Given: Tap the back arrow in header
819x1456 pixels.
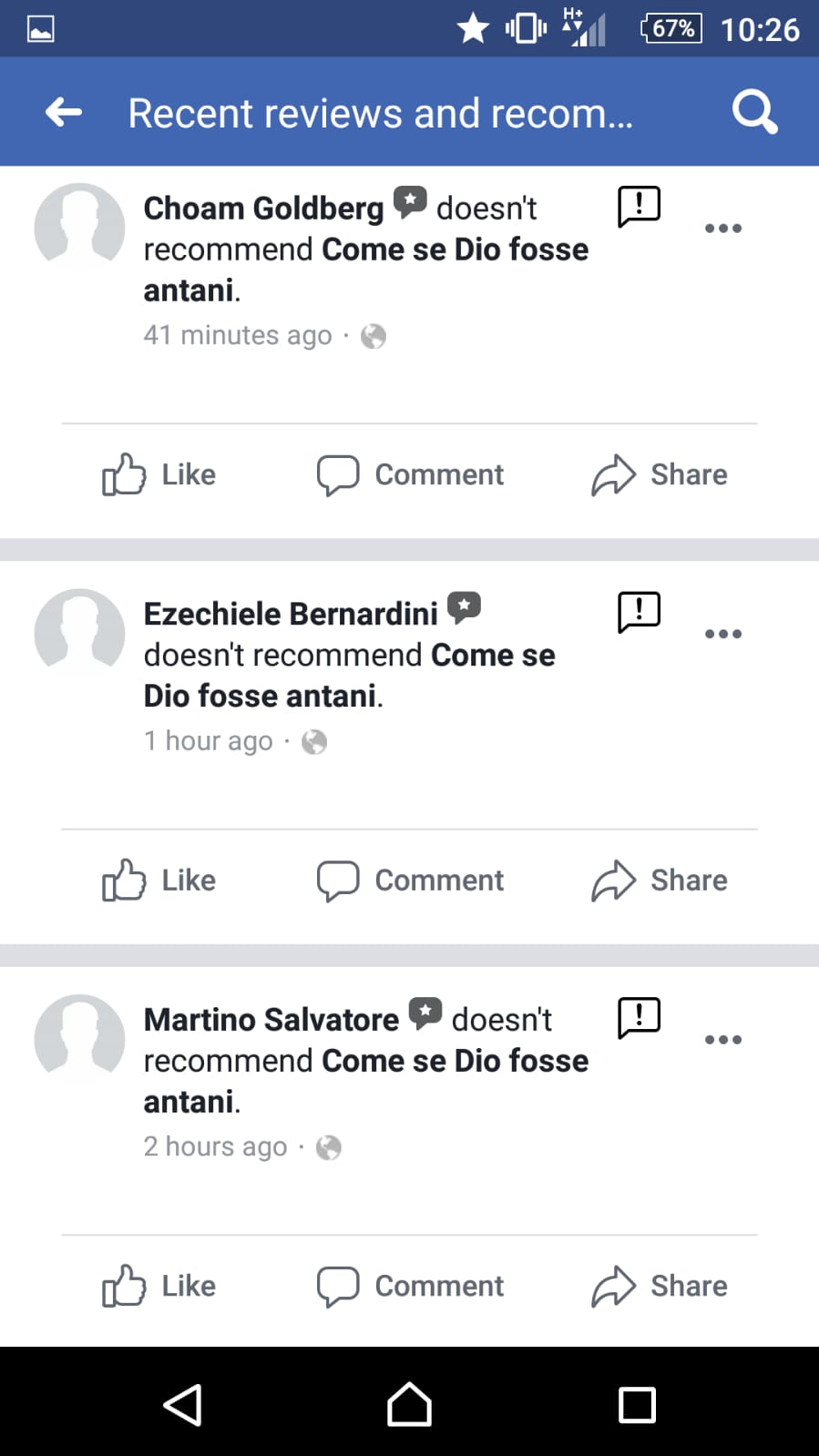Looking at the screenshot, I should coord(64,113).
